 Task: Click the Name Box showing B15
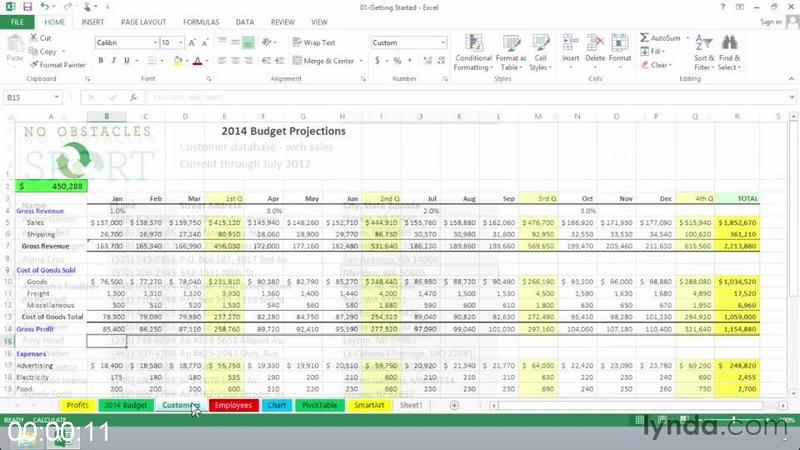28,97
